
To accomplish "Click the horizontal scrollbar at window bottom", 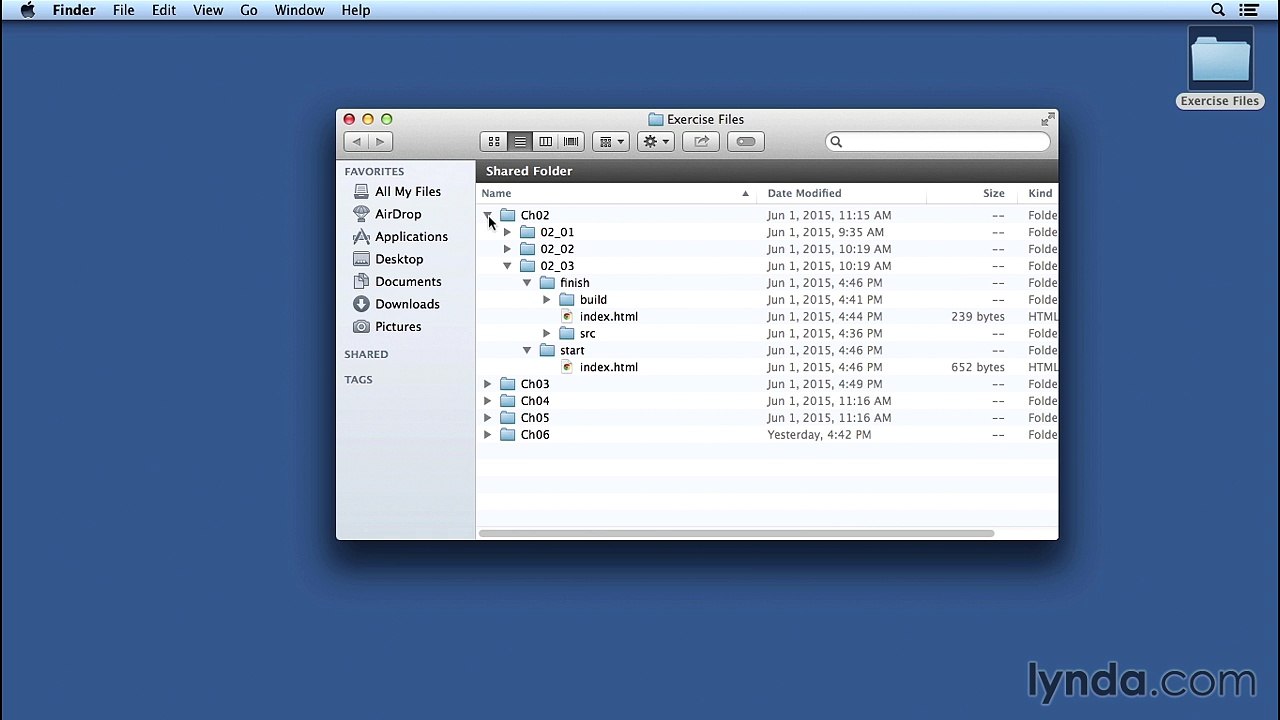I will [736, 533].
